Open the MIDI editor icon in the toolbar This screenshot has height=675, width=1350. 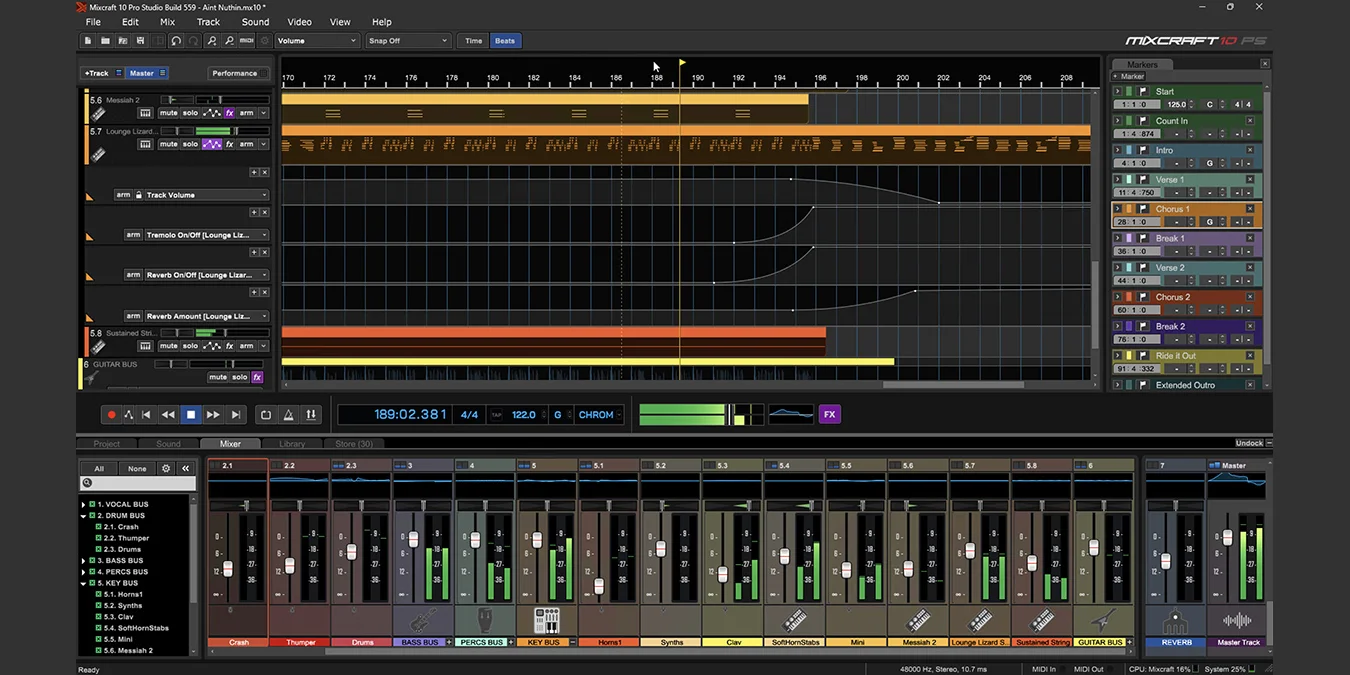click(246, 41)
